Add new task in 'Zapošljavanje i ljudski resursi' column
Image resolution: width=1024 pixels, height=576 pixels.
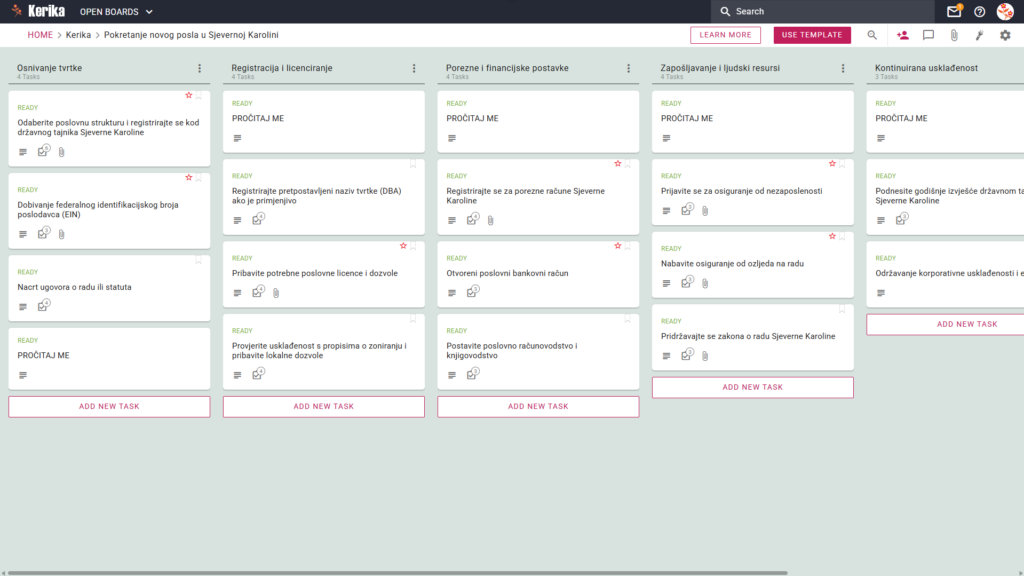click(x=752, y=387)
